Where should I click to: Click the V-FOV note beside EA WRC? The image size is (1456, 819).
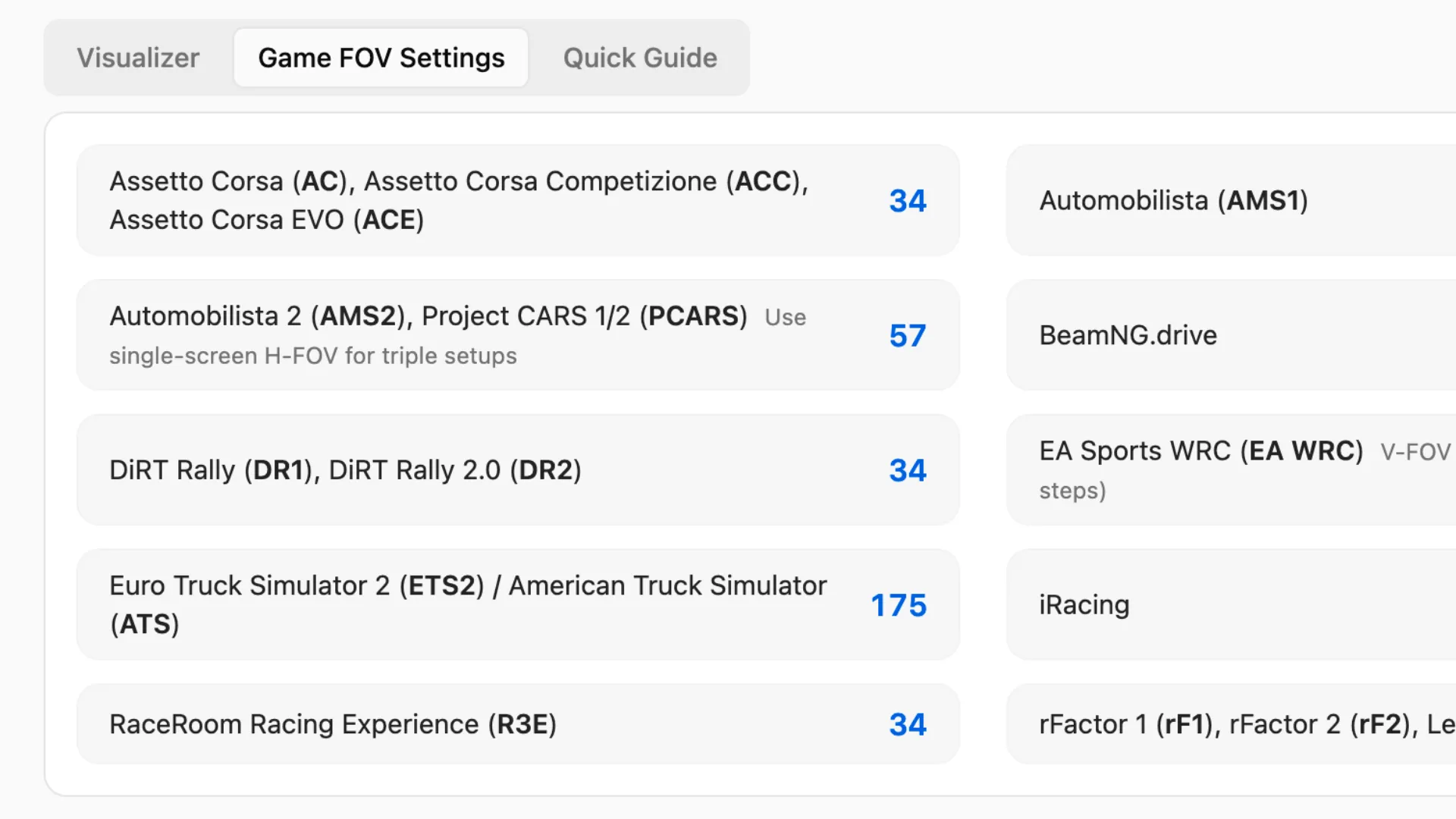coord(1415,452)
